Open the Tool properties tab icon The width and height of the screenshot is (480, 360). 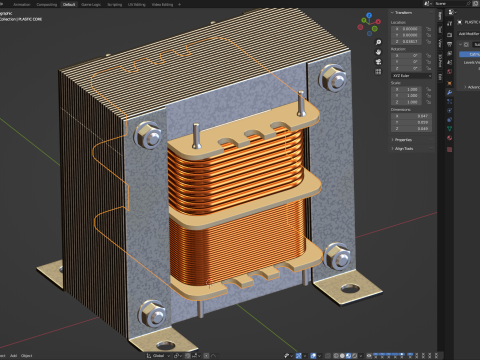coord(450,23)
